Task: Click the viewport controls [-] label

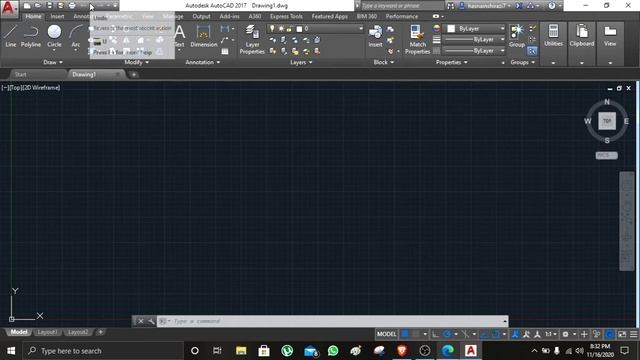Action: [5, 87]
